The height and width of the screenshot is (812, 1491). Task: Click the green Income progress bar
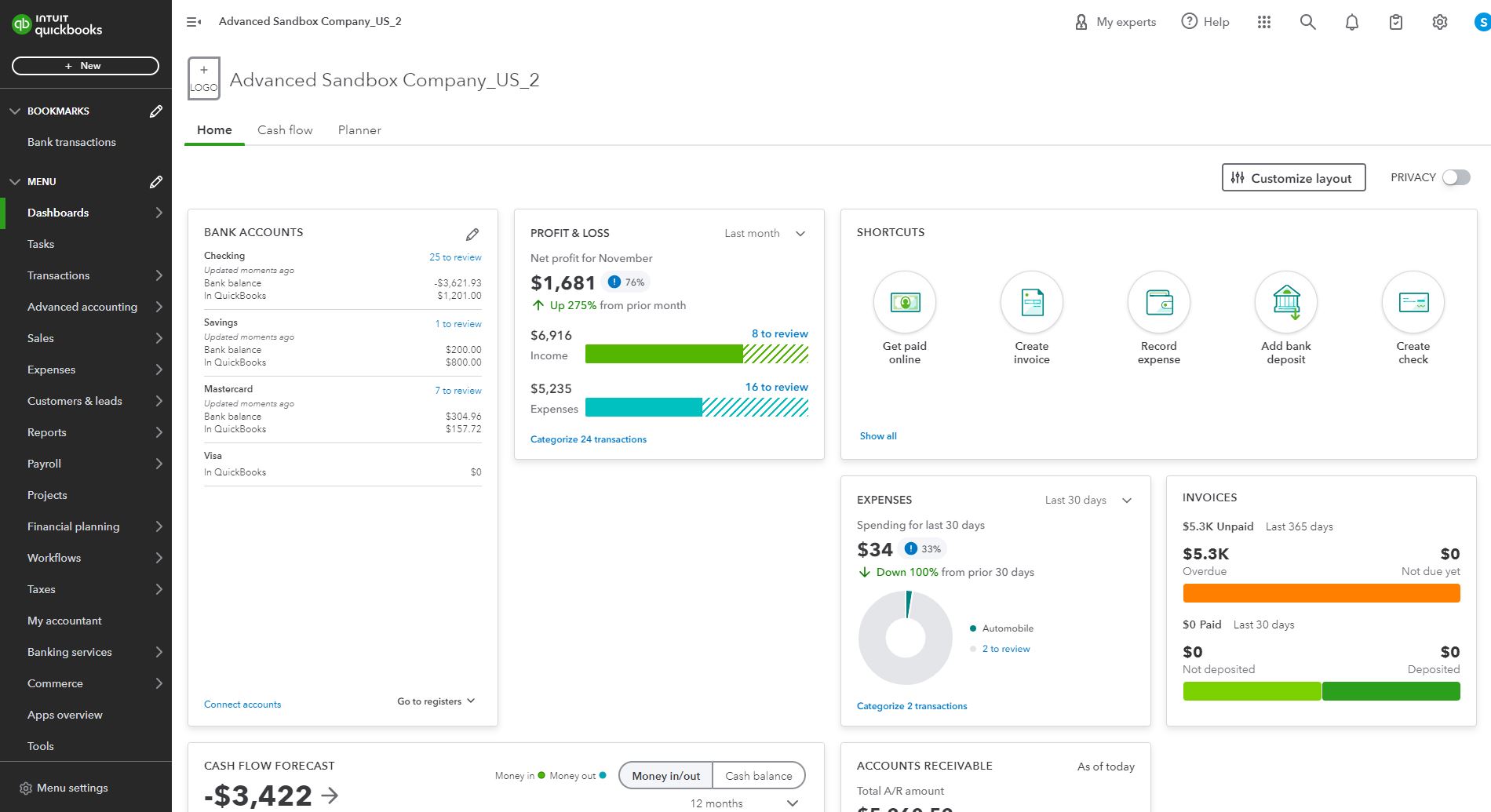point(664,354)
